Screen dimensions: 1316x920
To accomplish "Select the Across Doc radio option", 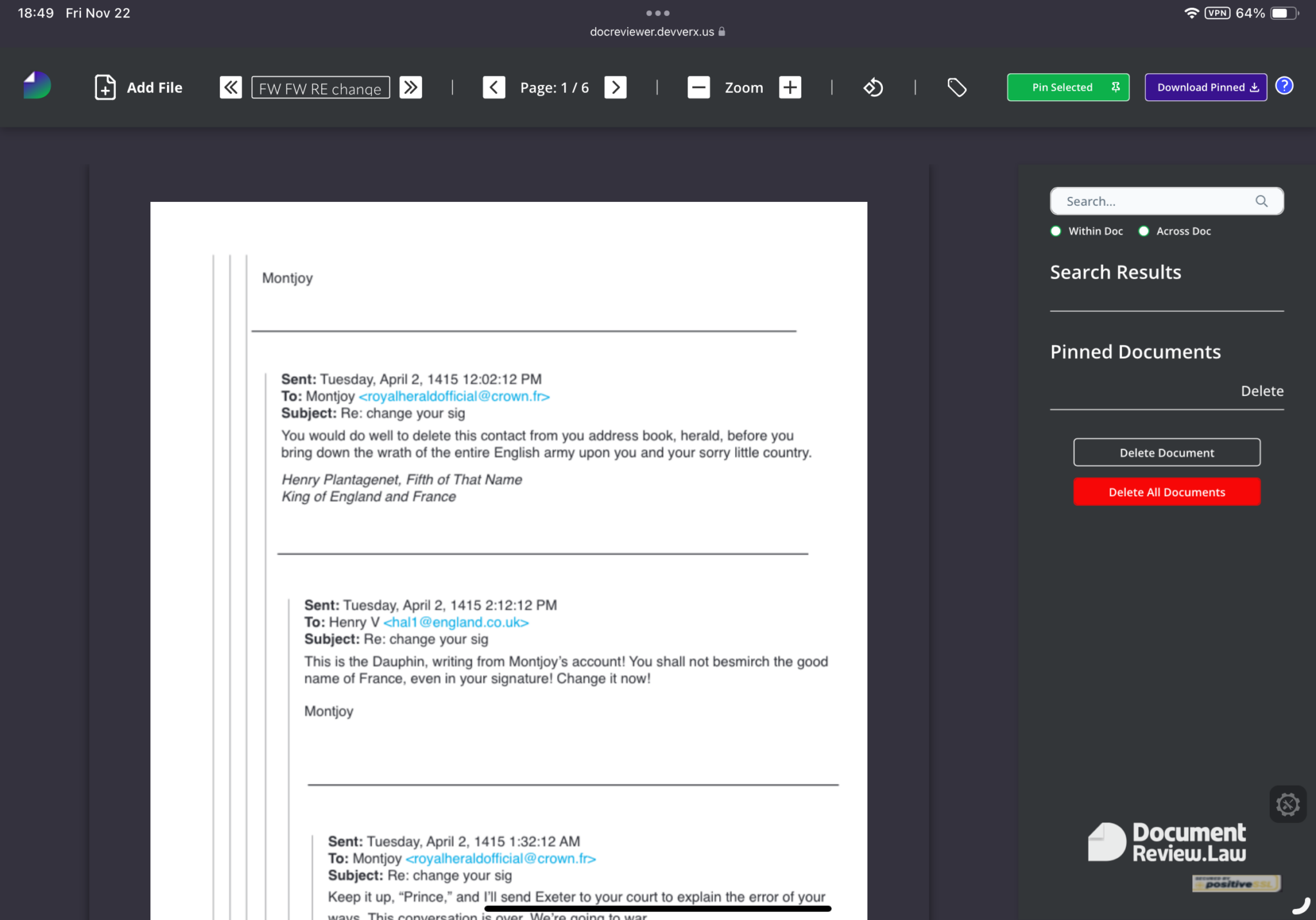I will [x=1144, y=231].
